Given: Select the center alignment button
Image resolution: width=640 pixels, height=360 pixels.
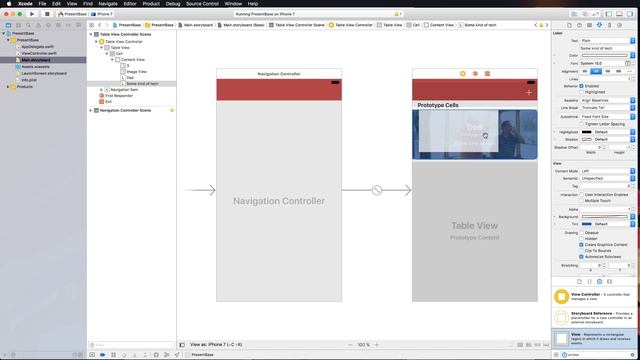Looking at the screenshot, I should click(596, 71).
